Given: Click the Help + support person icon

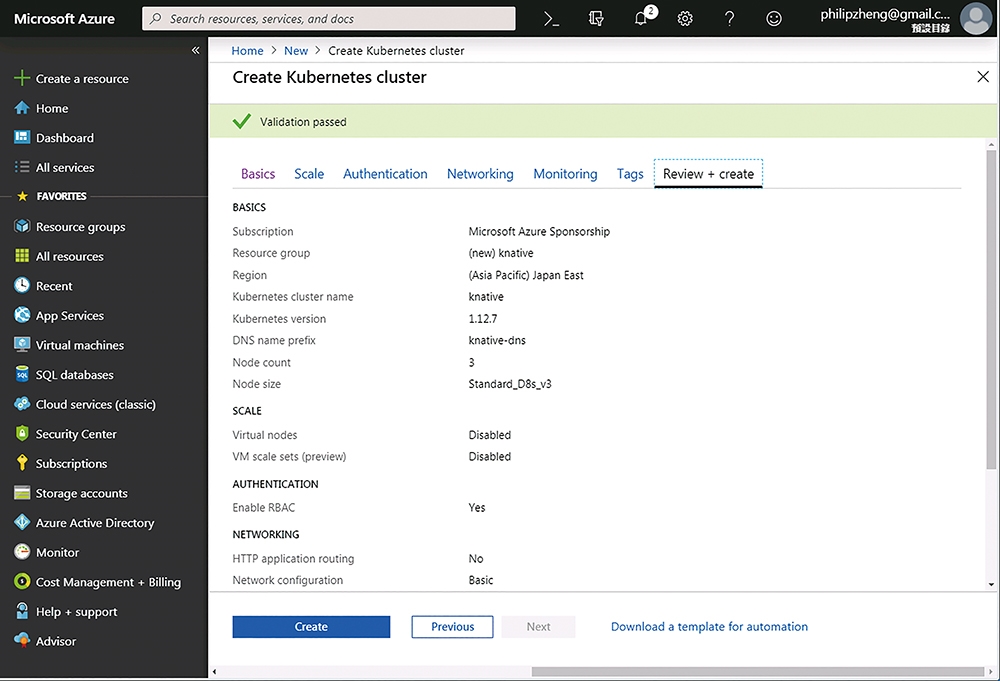Looking at the screenshot, I should (x=22, y=611).
